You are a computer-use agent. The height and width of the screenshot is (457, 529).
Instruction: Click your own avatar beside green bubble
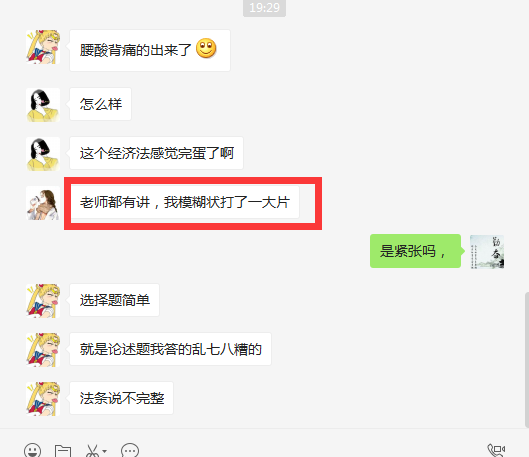pos(487,252)
